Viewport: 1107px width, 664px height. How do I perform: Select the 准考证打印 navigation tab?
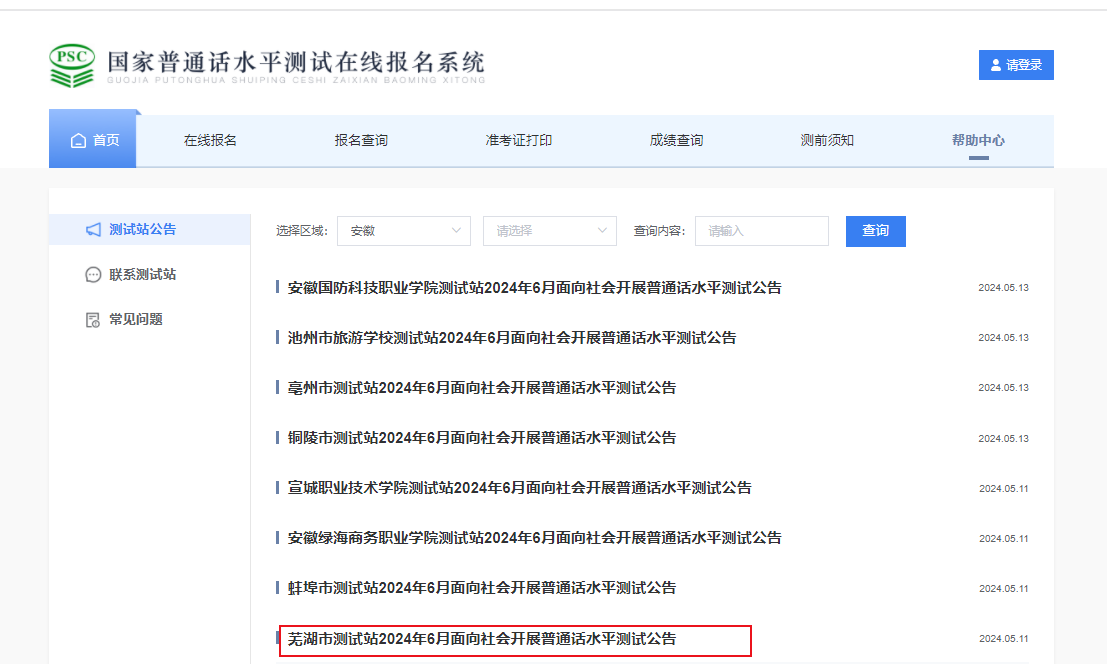tap(518, 141)
